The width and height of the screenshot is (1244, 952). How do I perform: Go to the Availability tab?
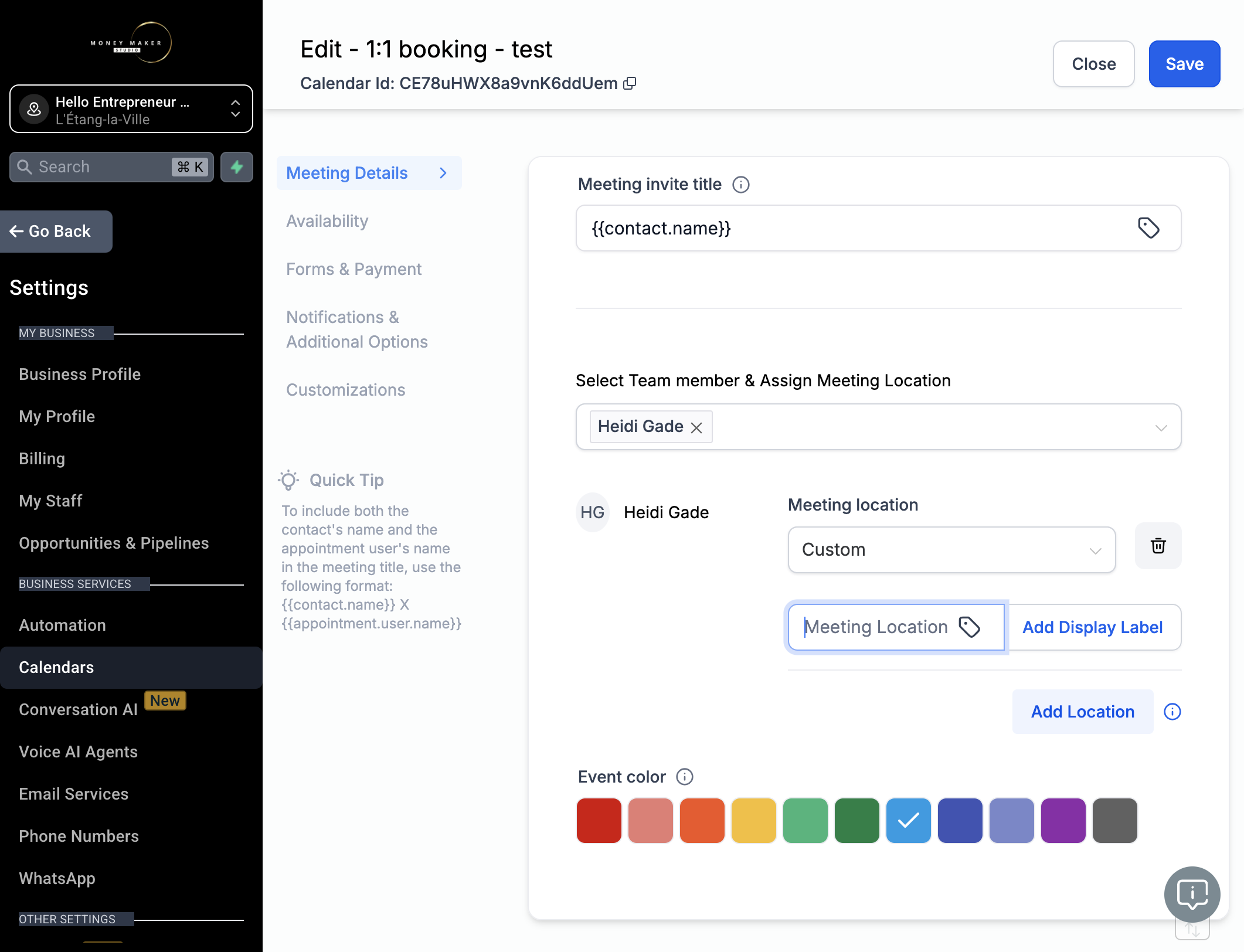[x=327, y=221]
